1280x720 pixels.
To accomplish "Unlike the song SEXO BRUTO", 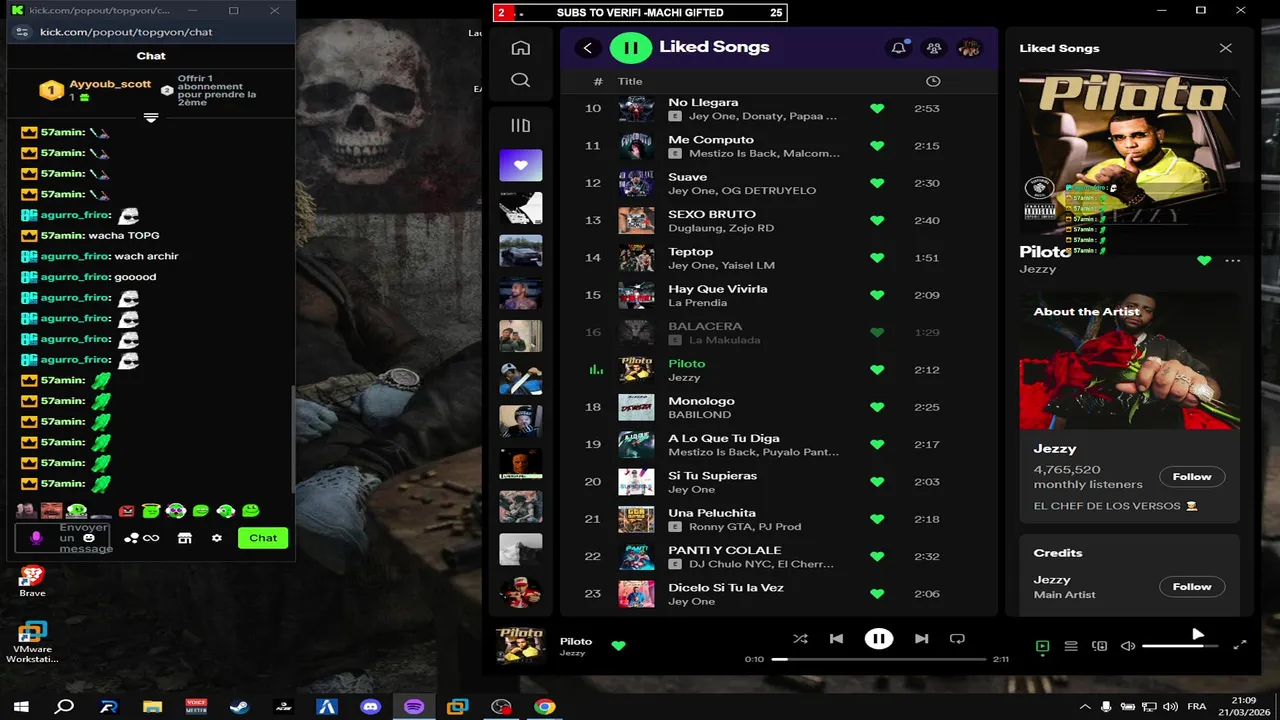I will point(877,220).
